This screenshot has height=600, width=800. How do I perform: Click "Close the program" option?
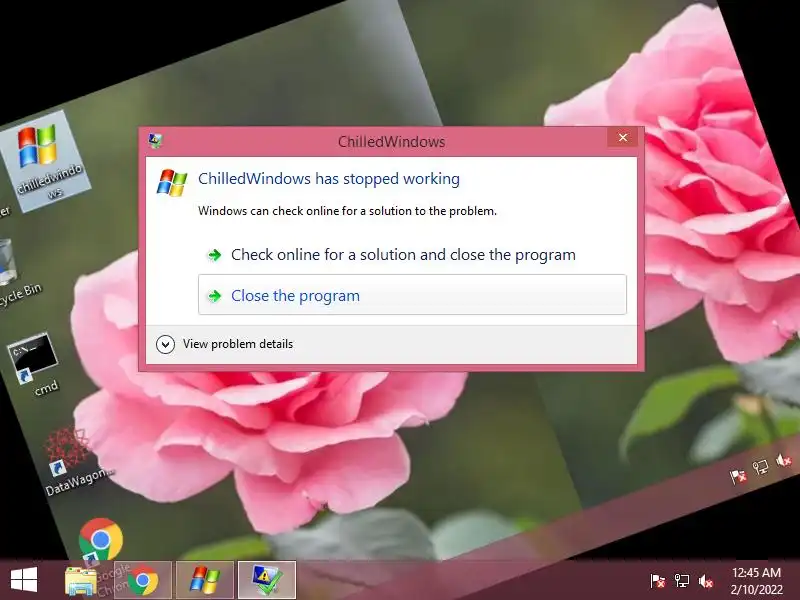tap(412, 295)
